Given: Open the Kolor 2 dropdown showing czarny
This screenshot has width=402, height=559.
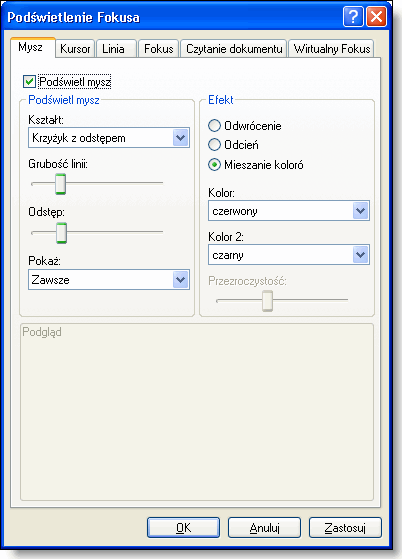Looking at the screenshot, I should tap(289, 255).
